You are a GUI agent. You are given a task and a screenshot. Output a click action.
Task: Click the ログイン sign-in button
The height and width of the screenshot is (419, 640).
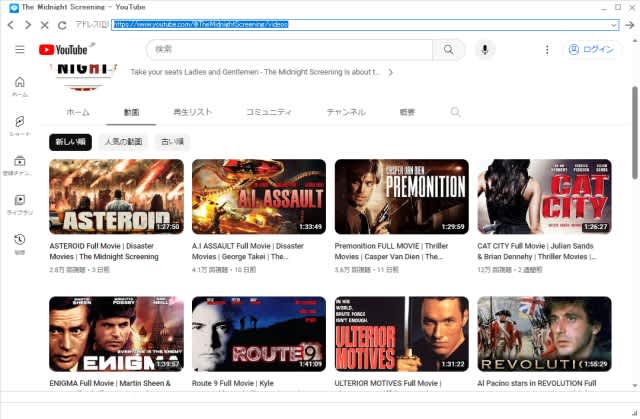[591, 49]
